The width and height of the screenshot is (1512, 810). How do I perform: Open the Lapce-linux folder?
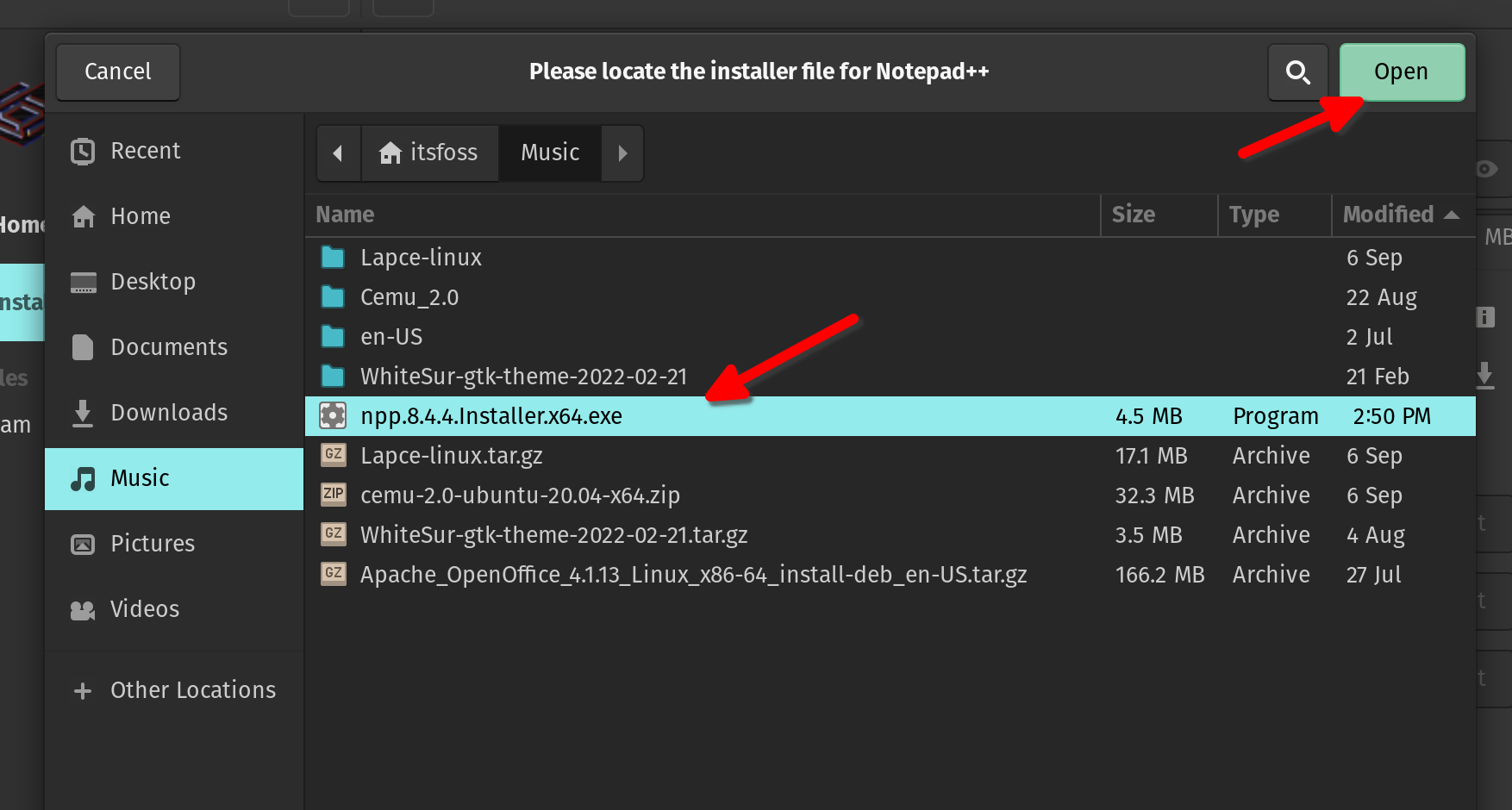[890, 258]
